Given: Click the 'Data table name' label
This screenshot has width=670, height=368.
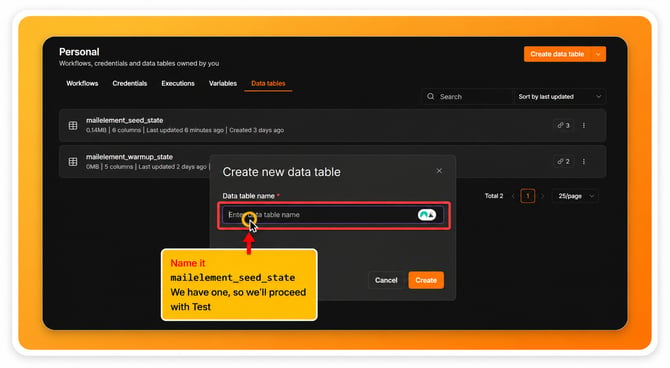Looking at the screenshot, I should [249, 196].
